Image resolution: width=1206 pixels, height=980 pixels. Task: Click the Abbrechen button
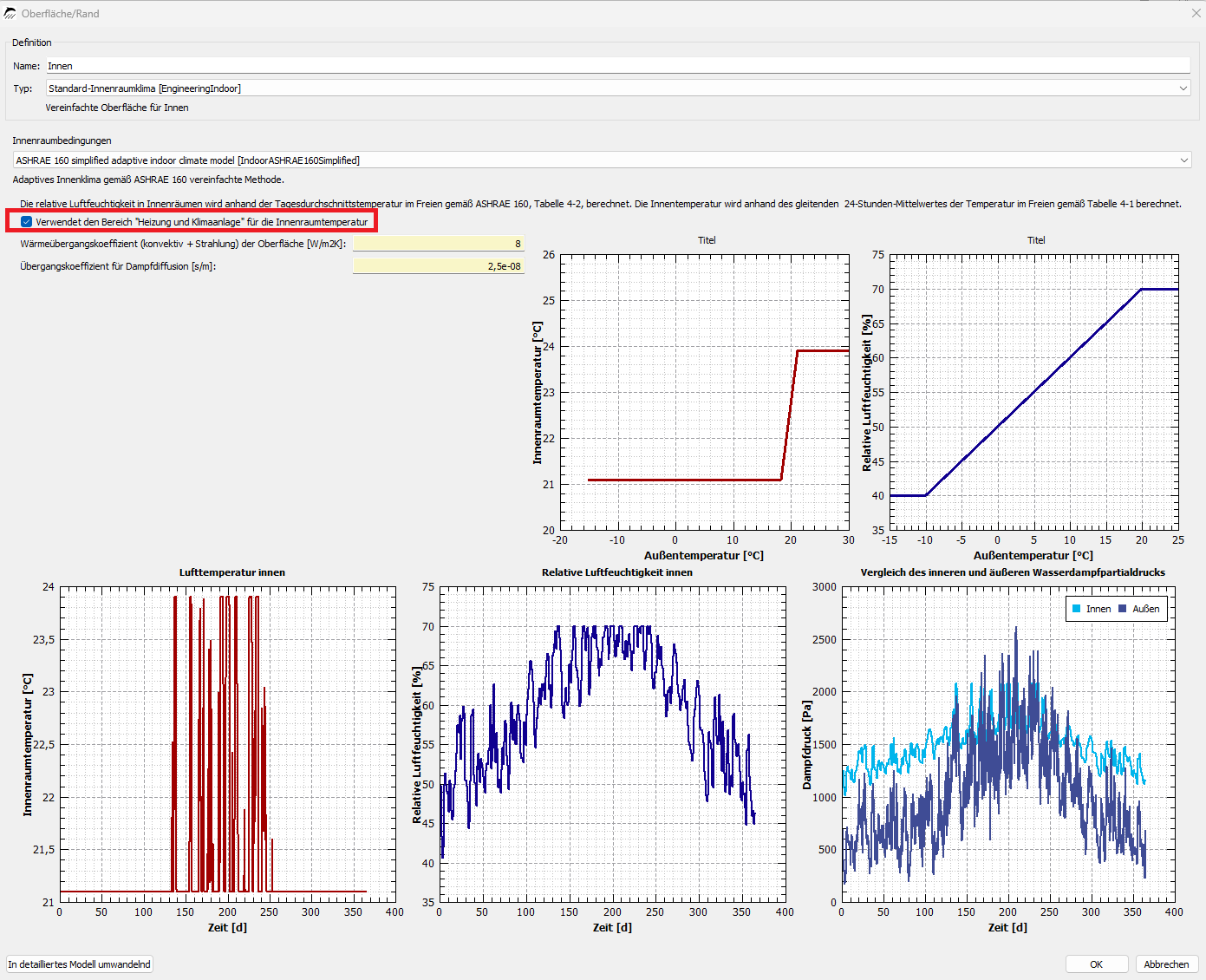point(1166,964)
